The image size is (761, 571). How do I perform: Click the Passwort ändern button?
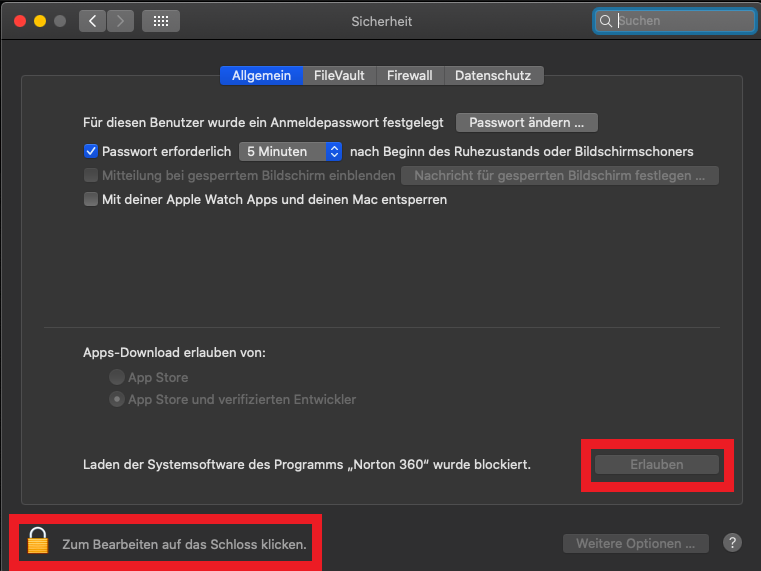pos(527,123)
